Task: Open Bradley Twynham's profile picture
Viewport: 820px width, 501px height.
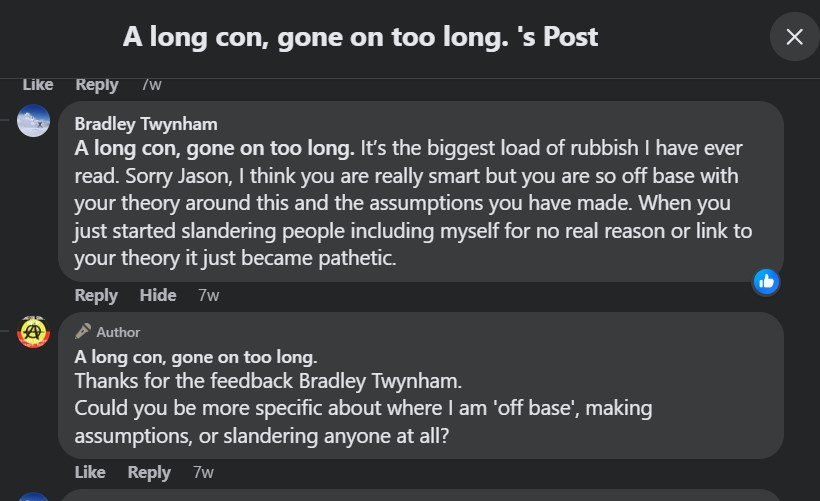Action: [x=34, y=121]
